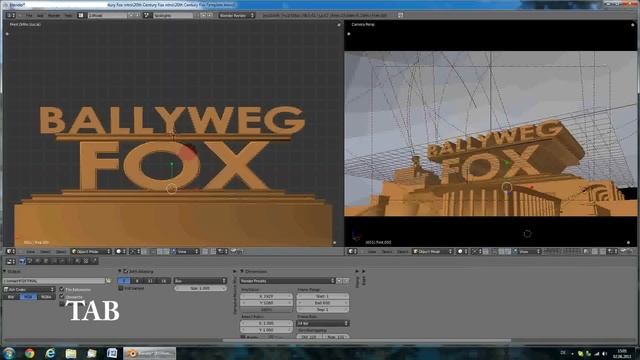640x360 pixels.
Task: Select RGBA color mode
Action: (x=46, y=297)
